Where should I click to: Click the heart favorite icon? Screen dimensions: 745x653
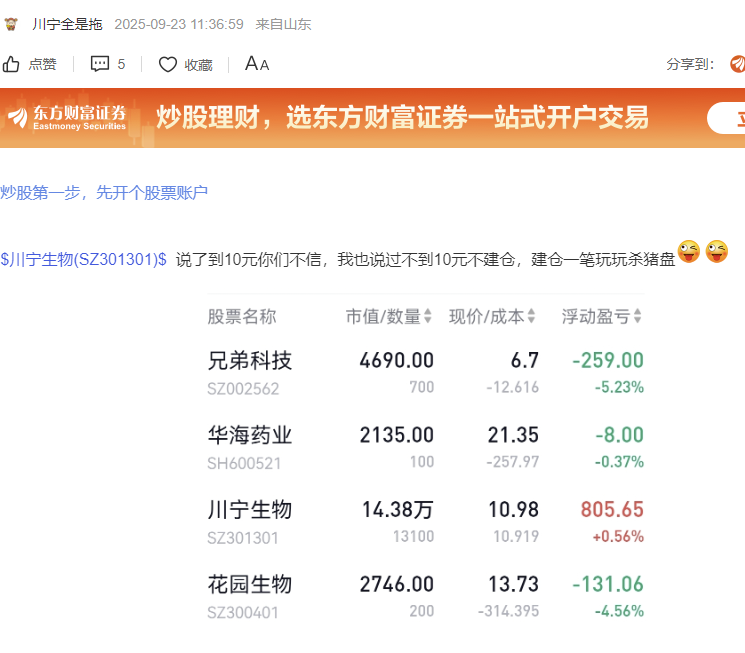pos(167,64)
